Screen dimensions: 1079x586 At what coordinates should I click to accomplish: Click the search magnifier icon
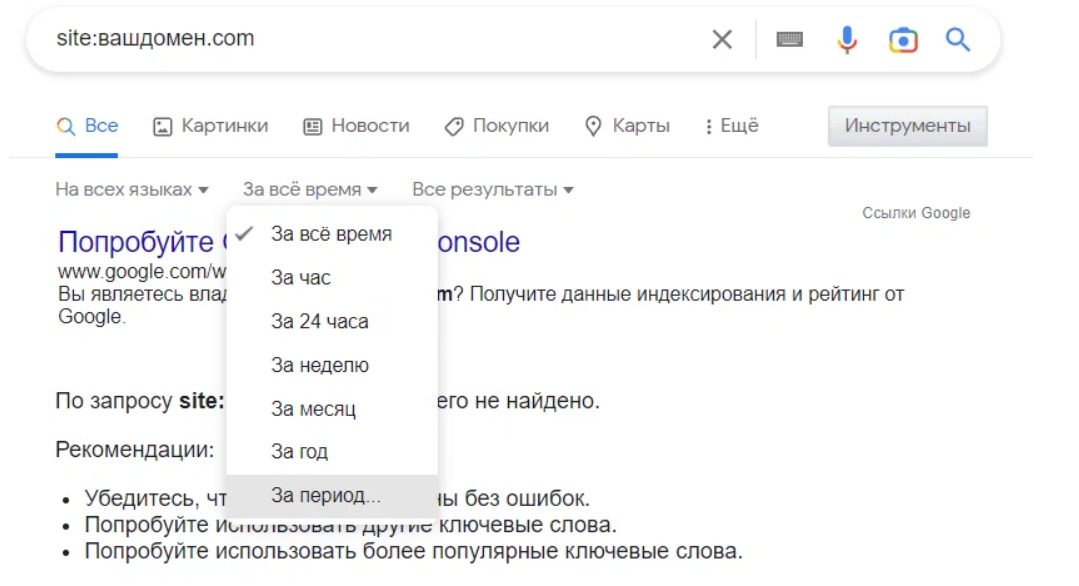coord(957,39)
